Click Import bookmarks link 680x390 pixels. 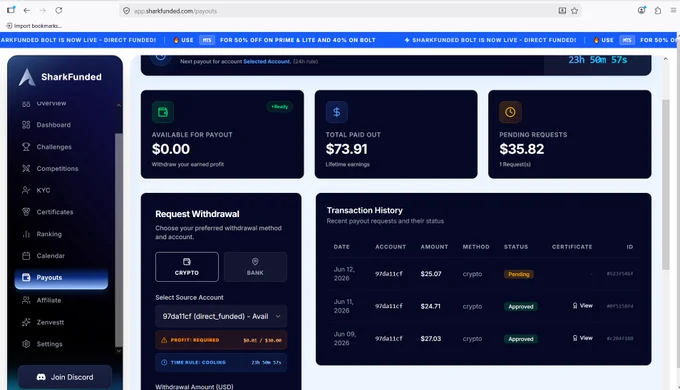point(34,26)
